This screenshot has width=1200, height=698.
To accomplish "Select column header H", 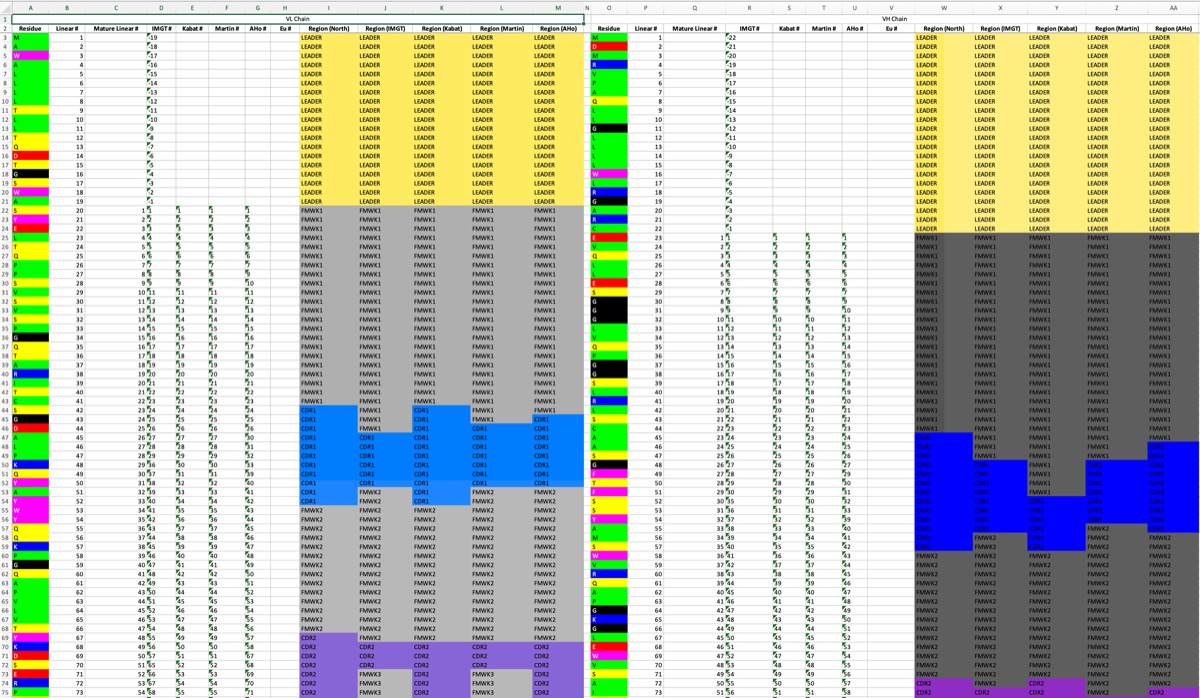I will pos(285,7).
